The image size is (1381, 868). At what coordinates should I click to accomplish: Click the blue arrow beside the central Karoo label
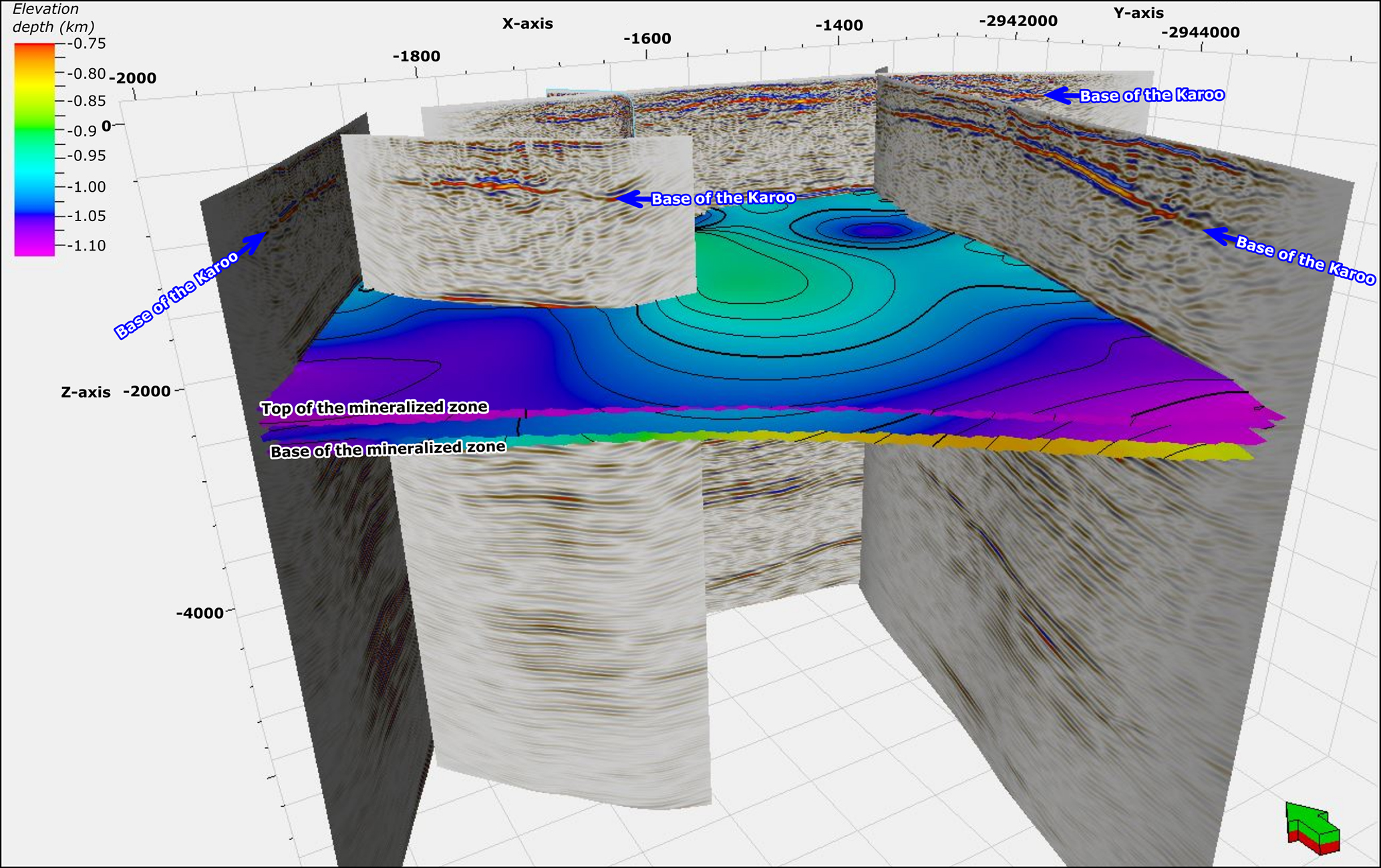(631, 198)
